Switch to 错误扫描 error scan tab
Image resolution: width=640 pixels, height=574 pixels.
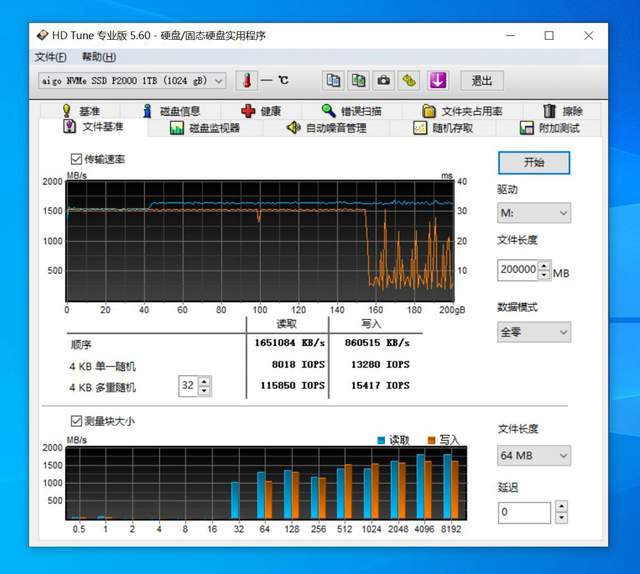352,111
